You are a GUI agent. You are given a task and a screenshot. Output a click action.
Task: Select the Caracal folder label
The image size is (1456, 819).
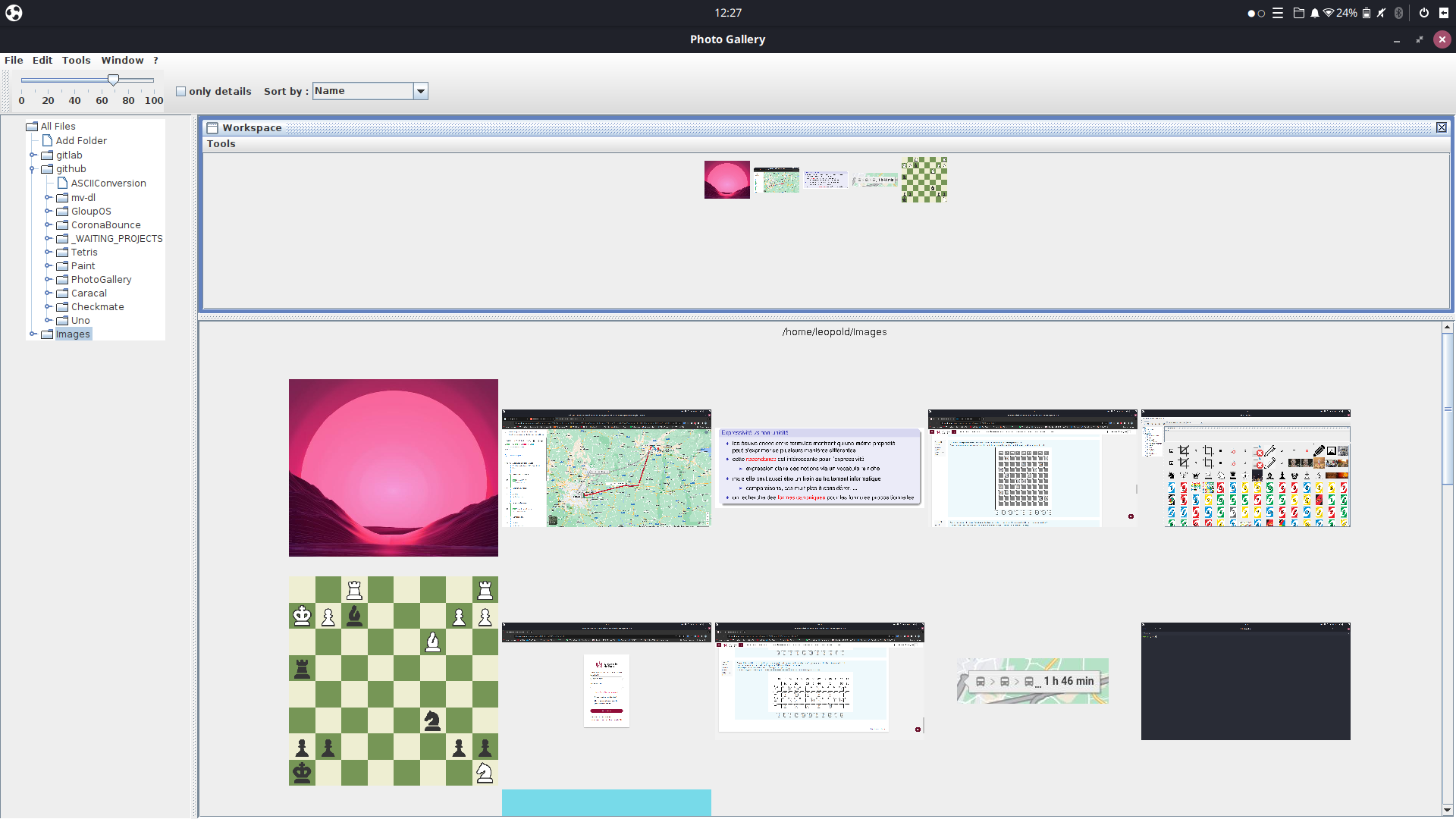tap(89, 293)
